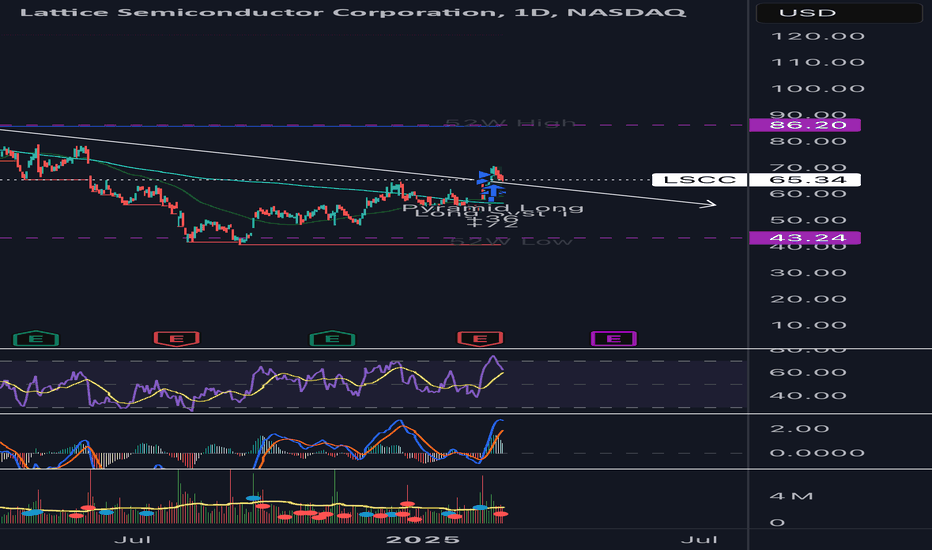Select the Pyramid Long trade label
The height and width of the screenshot is (550, 932).
[493, 208]
